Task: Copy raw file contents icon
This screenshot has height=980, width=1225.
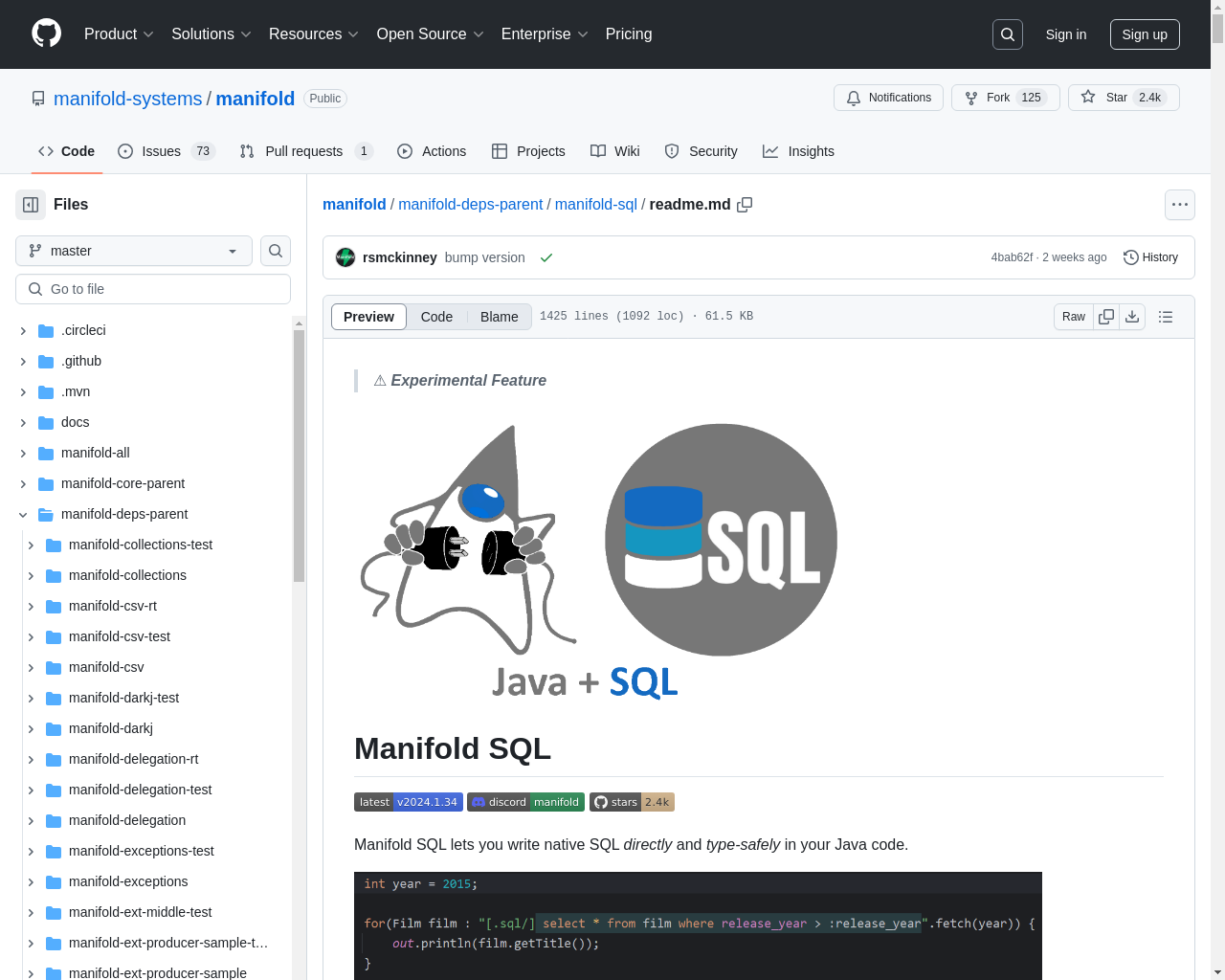Action: [1106, 317]
